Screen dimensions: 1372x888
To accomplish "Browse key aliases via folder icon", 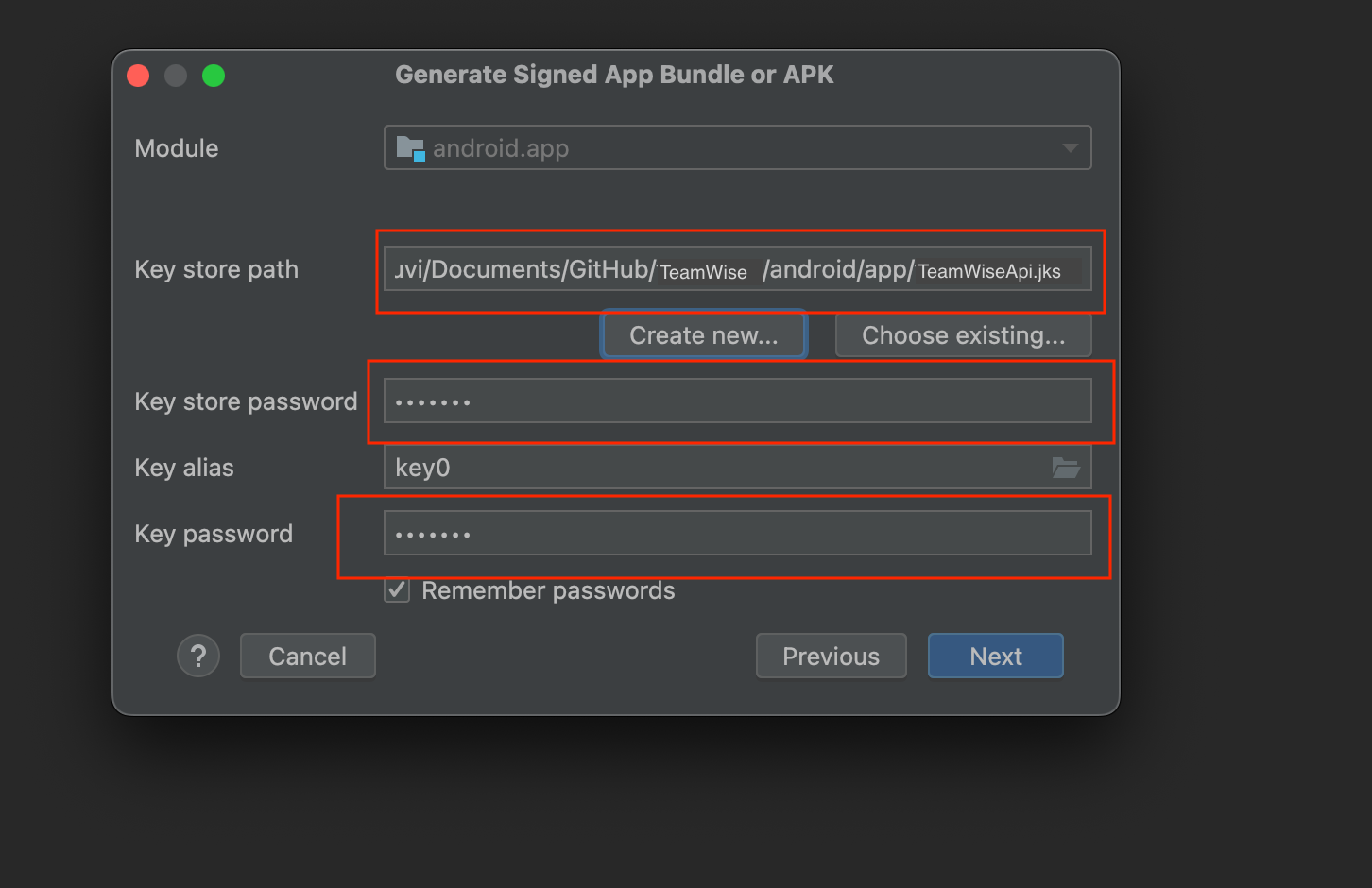I will coord(1066,467).
